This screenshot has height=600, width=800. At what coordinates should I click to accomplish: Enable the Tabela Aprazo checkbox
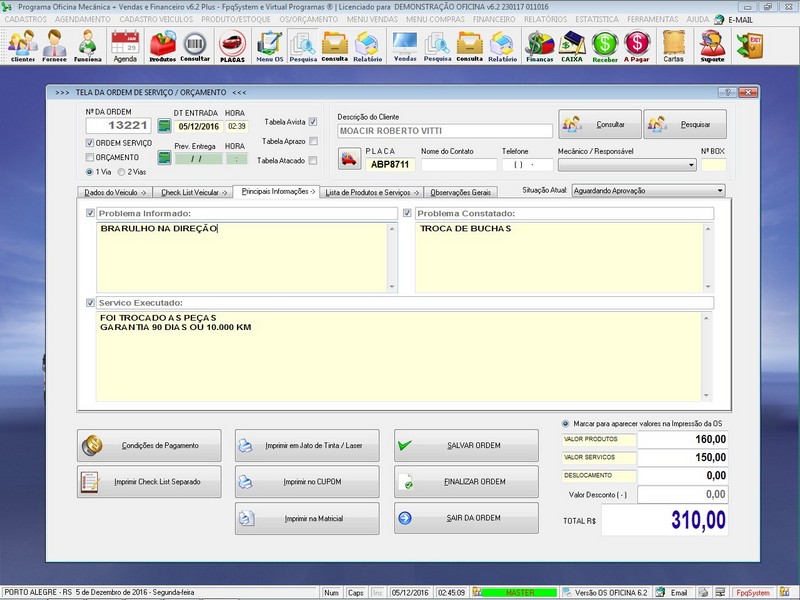[313, 141]
